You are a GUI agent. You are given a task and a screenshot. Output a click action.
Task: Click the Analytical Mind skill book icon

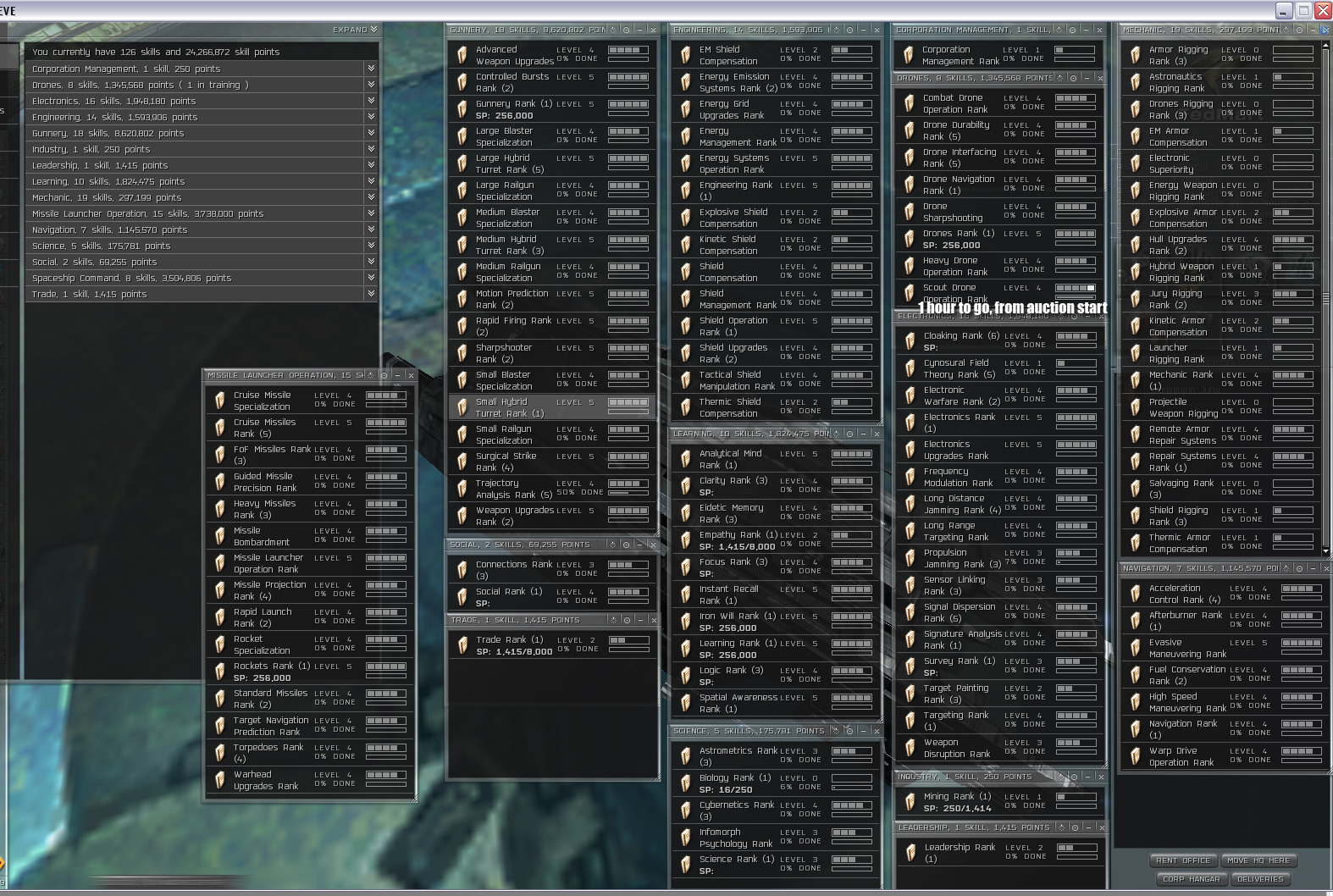tap(686, 459)
